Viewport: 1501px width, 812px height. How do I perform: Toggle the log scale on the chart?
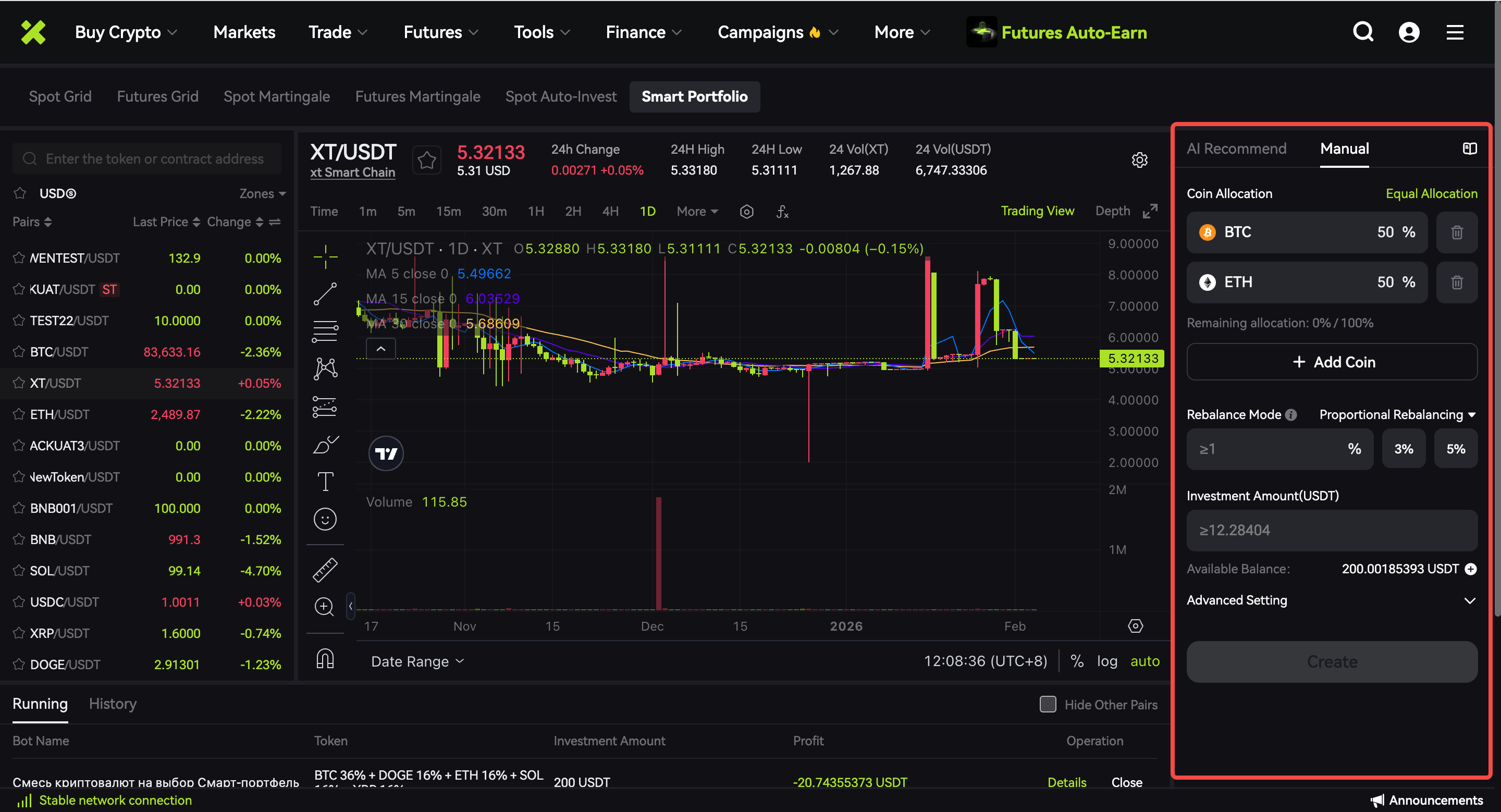point(1106,661)
